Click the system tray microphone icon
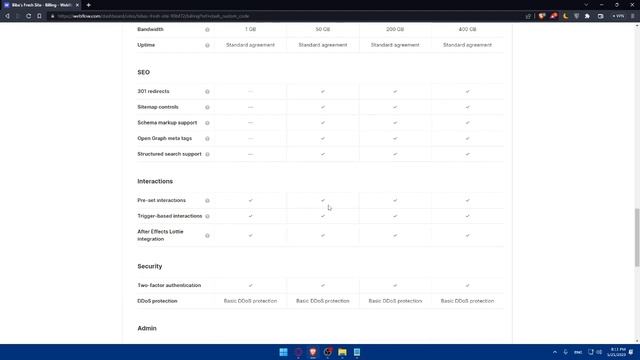The height and width of the screenshot is (360, 640). (566, 352)
